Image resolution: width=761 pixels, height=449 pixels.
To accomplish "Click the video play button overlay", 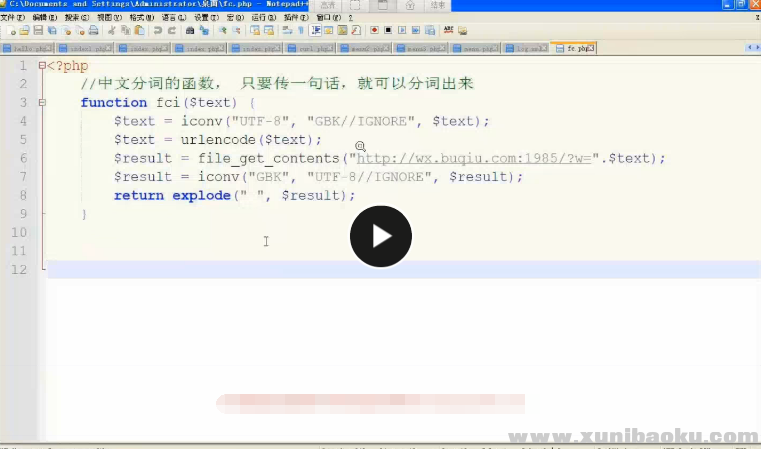I will pyautogui.click(x=380, y=237).
